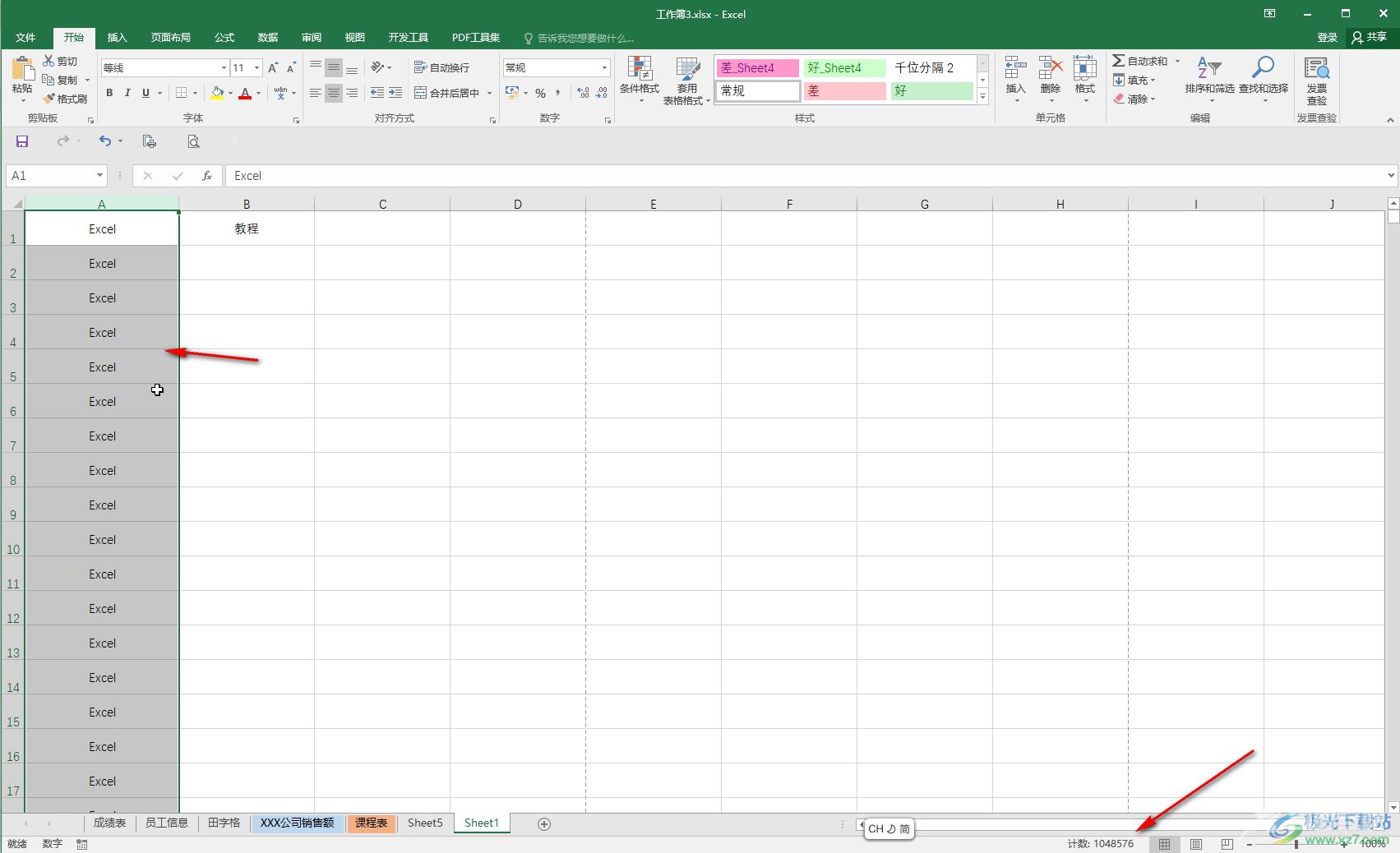Toggle middle vertical alignment
This screenshot has height=853, width=1400.
[x=333, y=67]
